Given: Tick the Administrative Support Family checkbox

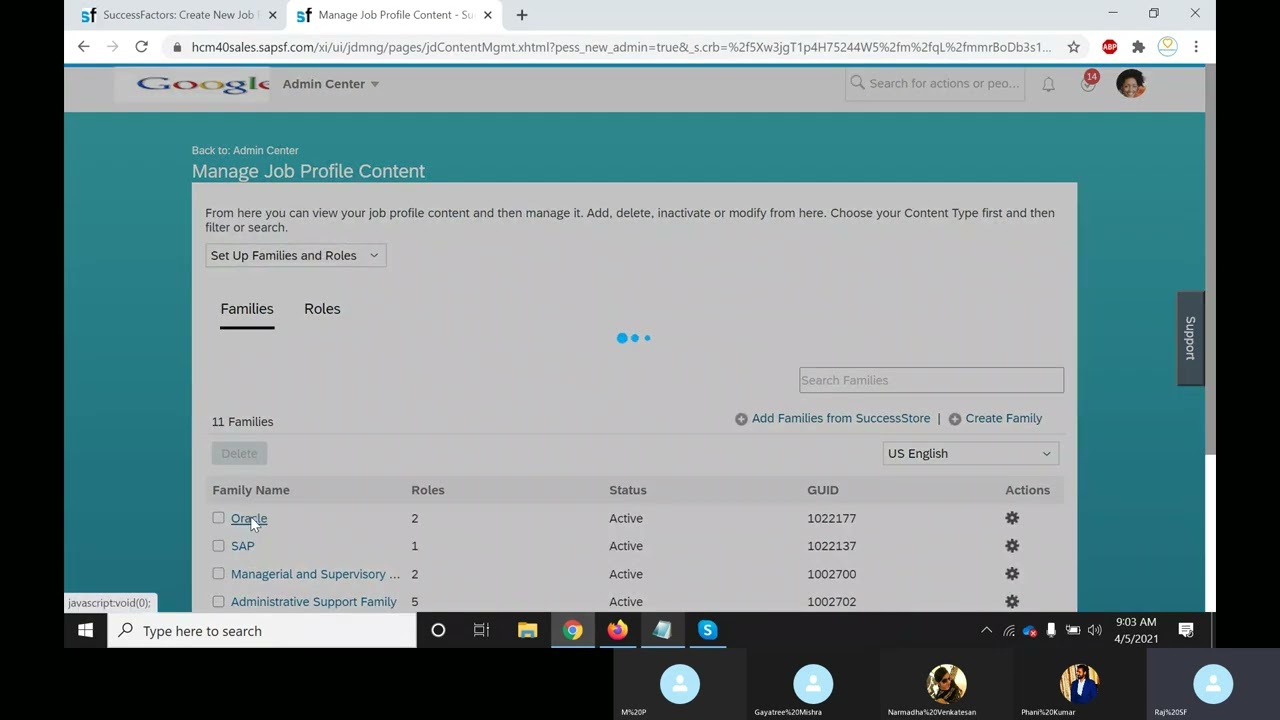Looking at the screenshot, I should click(x=218, y=602).
